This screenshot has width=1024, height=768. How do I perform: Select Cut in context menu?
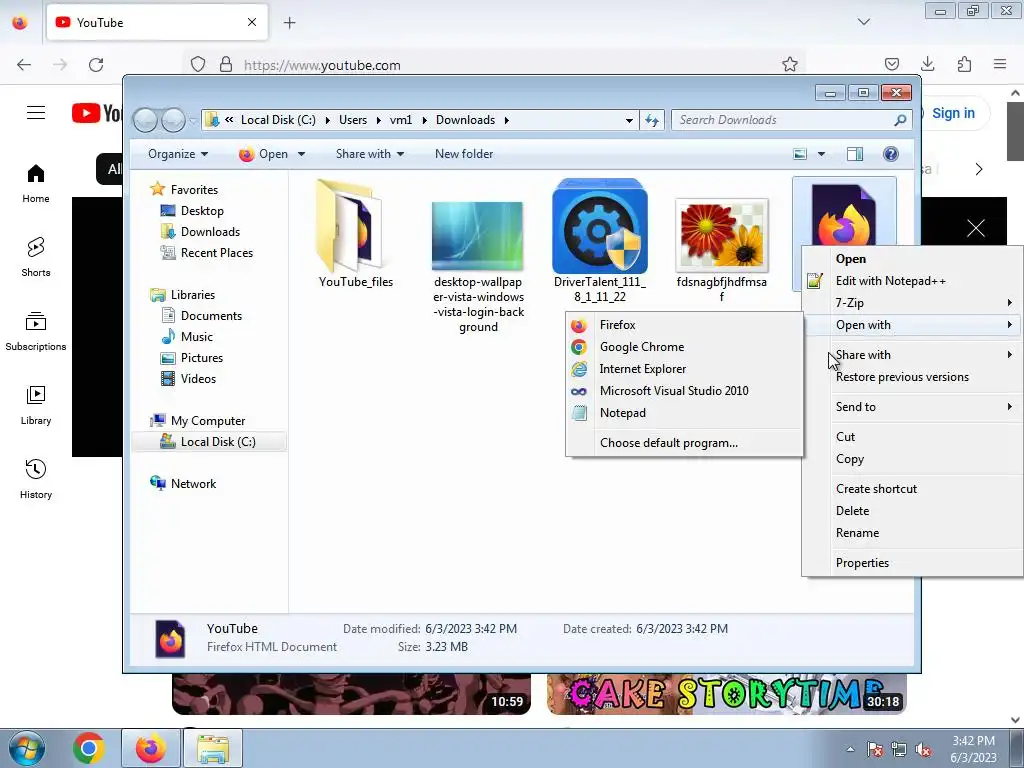coord(912,437)
